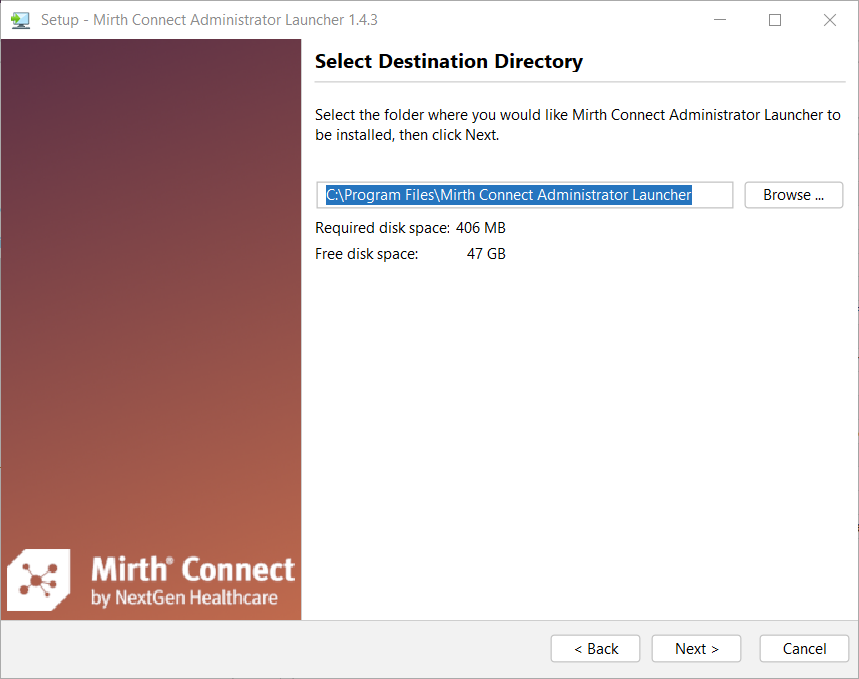The image size is (859, 679).
Task: Click the window title 'Setup - Mirth Connect Administrator Launcher 1.4.3'
Action: tap(209, 20)
